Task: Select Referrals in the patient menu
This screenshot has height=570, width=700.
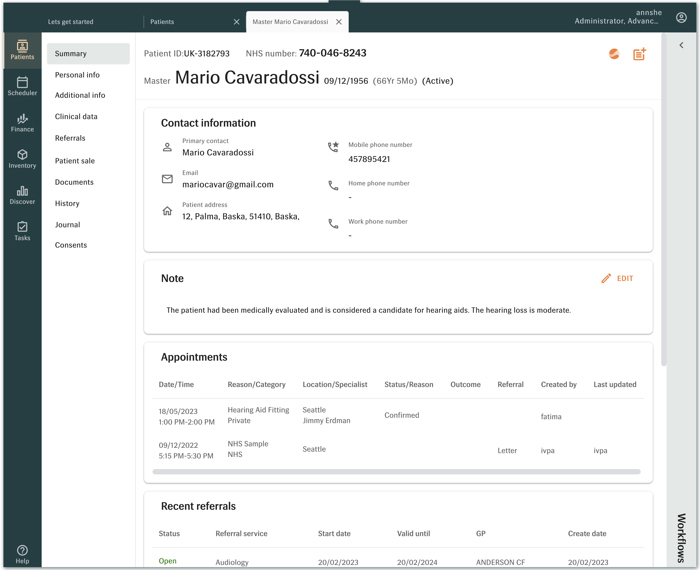Action: 70,138
